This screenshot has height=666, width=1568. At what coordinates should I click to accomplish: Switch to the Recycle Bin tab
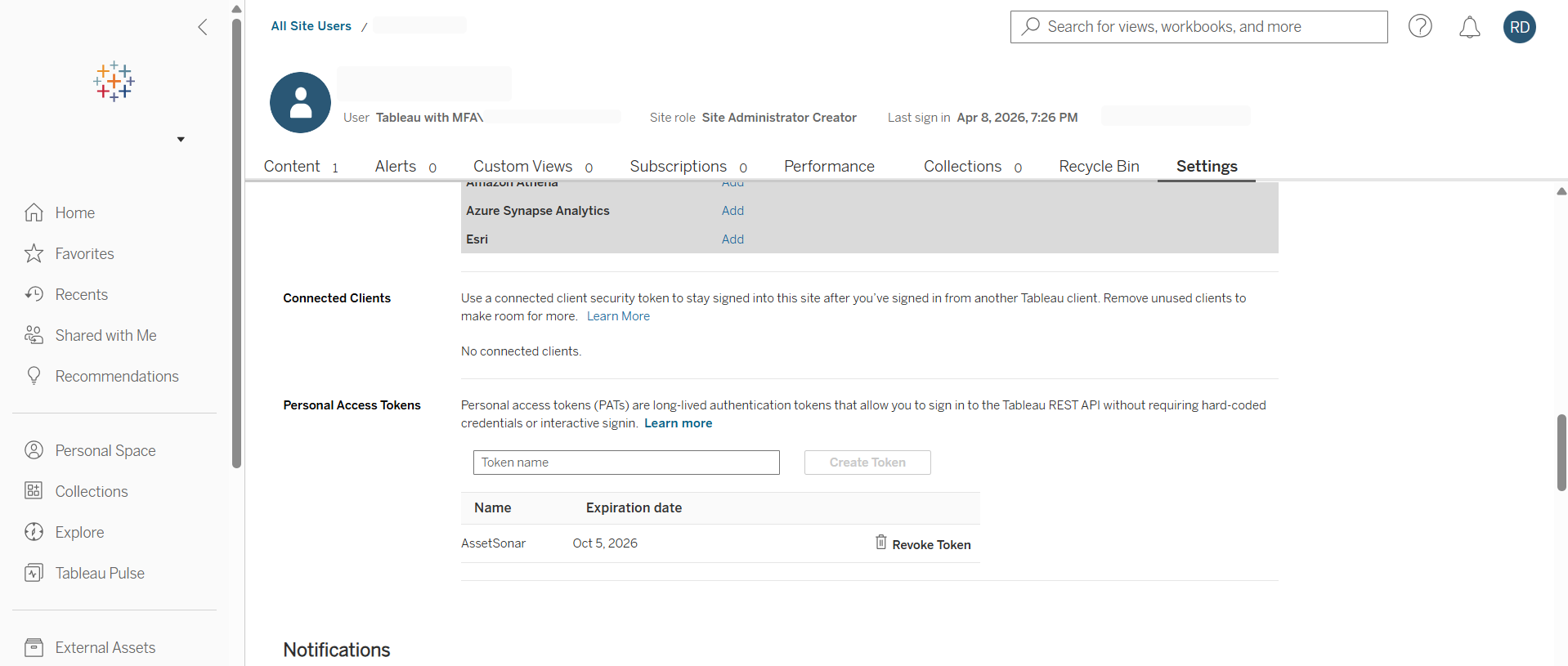click(x=1099, y=166)
